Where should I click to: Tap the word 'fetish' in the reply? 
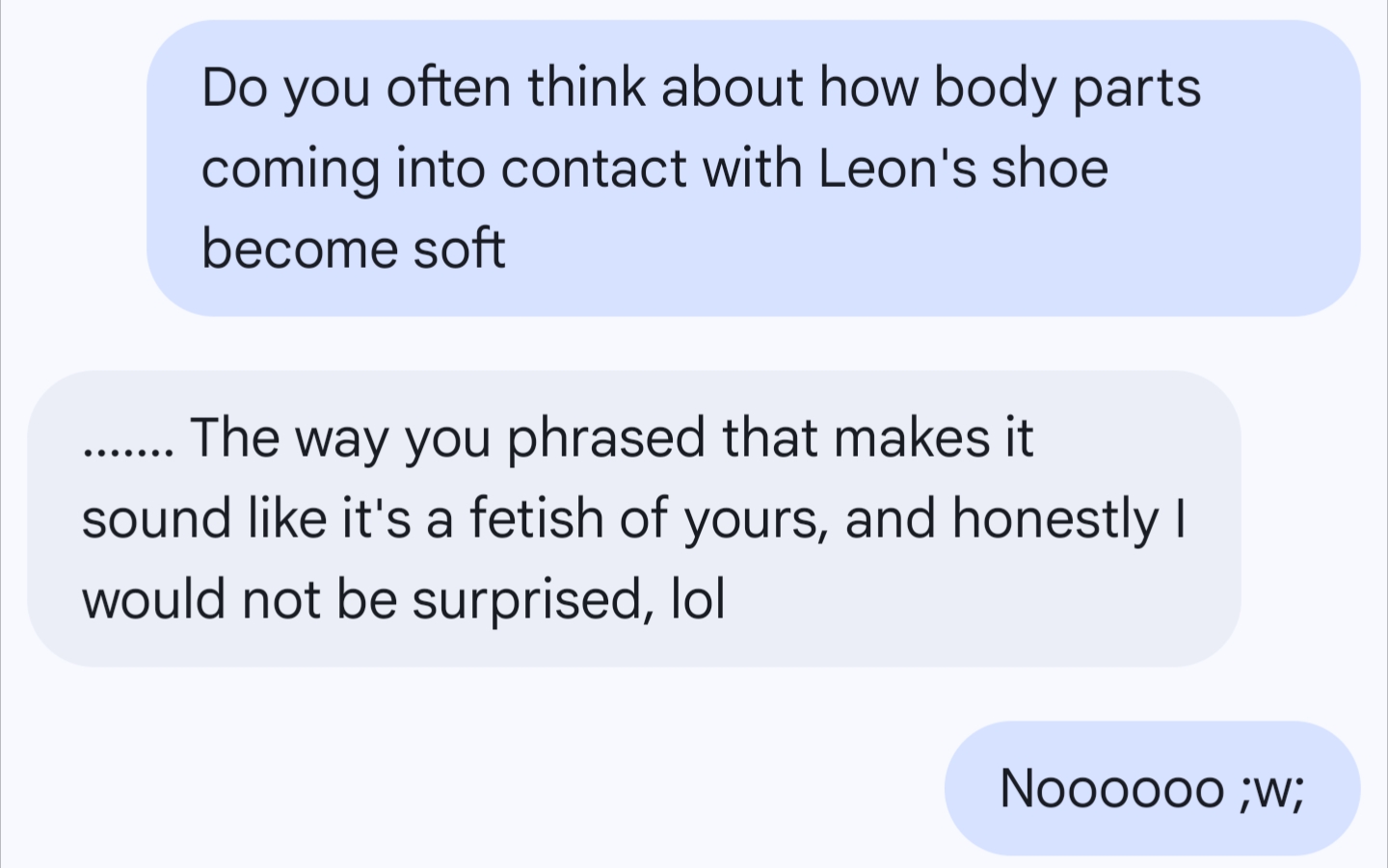(x=536, y=518)
